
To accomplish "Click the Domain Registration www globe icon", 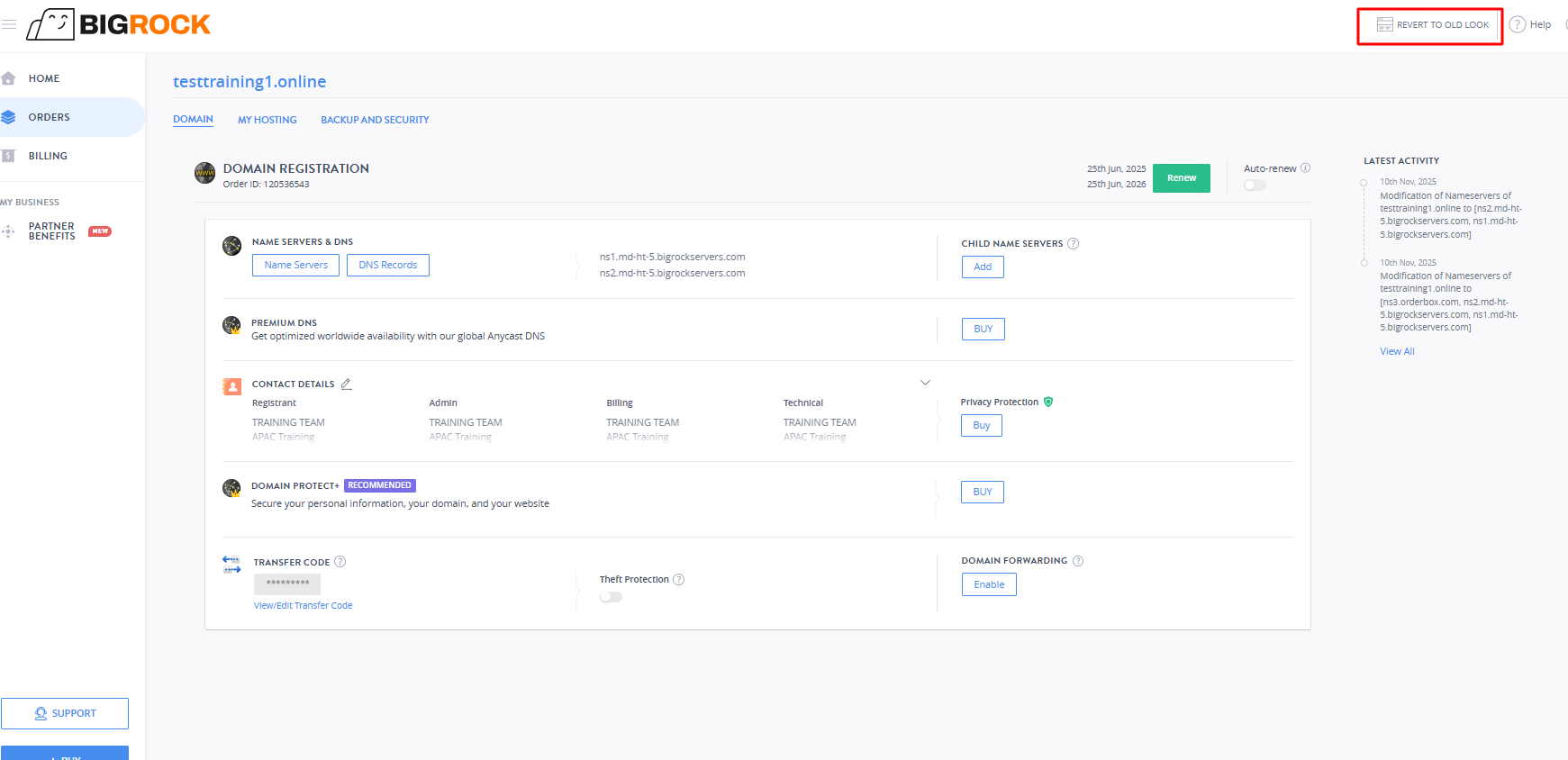I will pos(205,172).
